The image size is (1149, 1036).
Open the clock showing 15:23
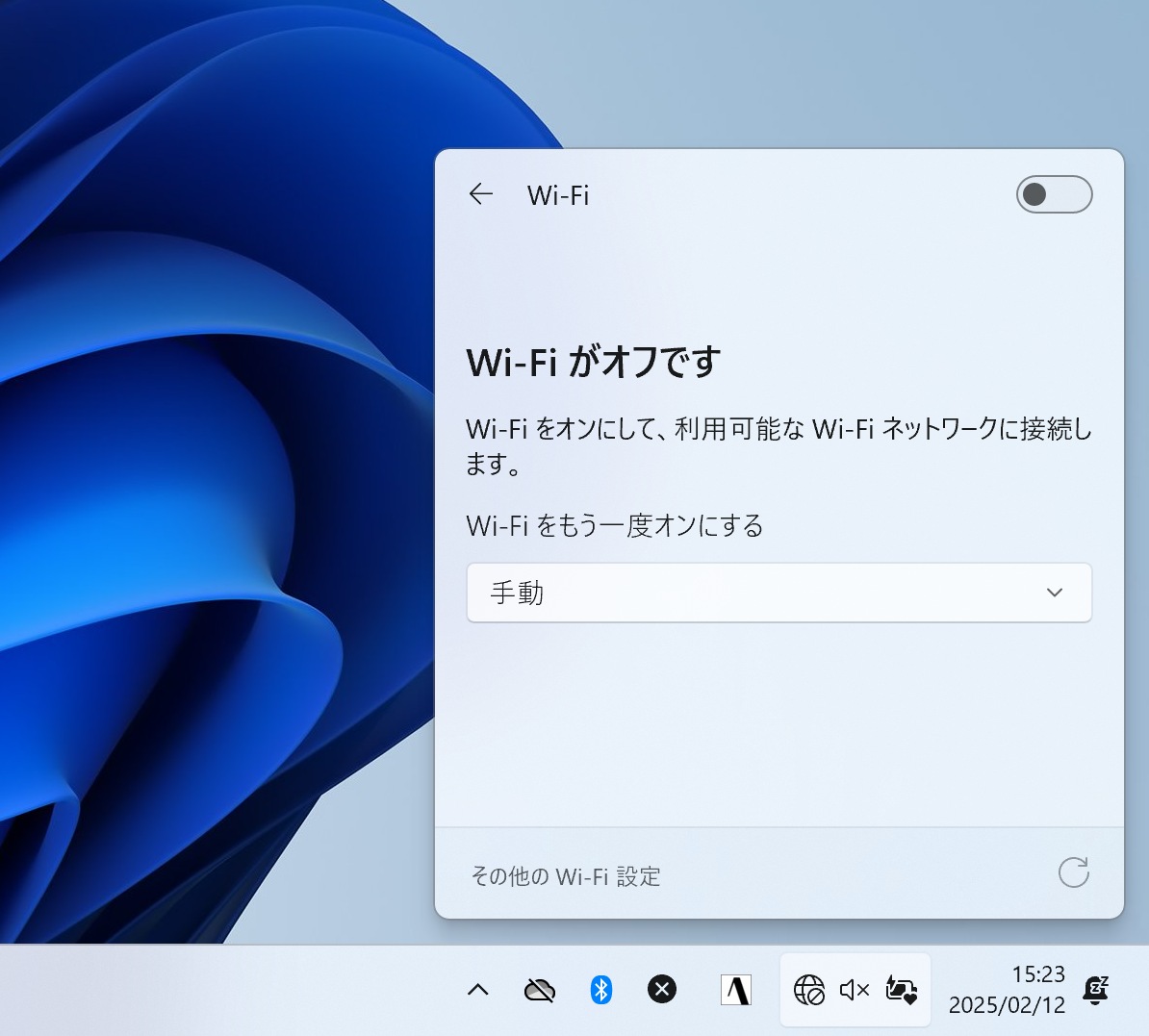tap(1038, 973)
